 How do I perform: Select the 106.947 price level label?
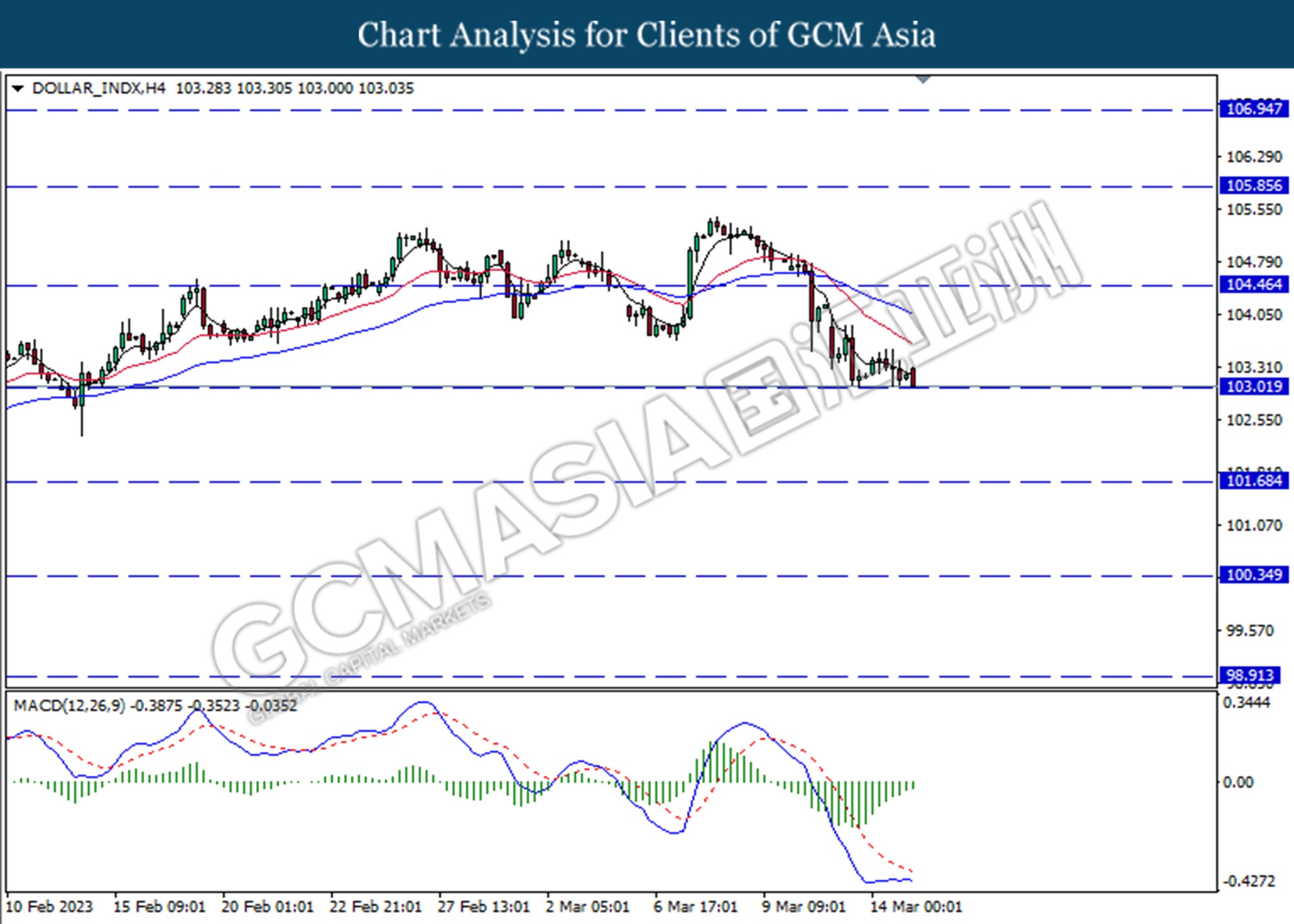pos(1254,109)
